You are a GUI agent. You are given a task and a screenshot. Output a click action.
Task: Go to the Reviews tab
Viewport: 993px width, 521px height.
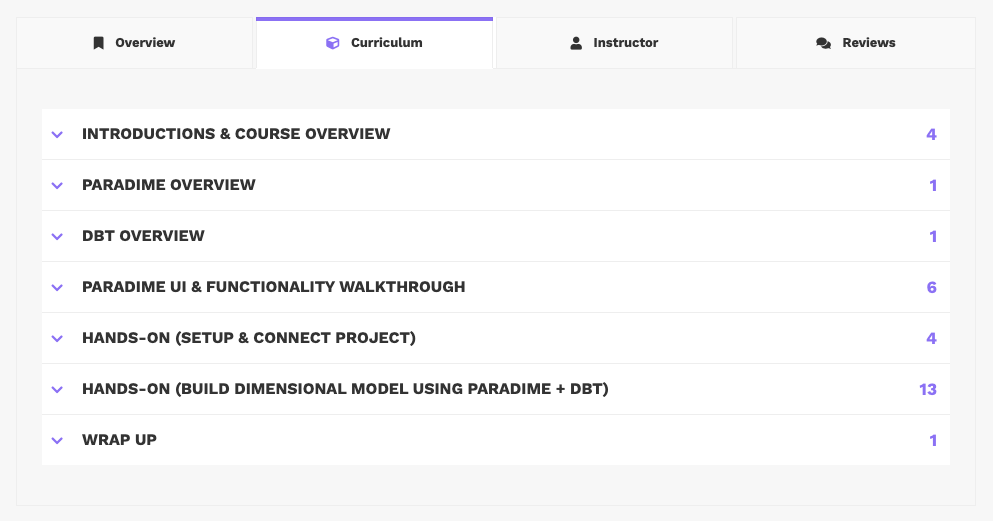coord(868,43)
